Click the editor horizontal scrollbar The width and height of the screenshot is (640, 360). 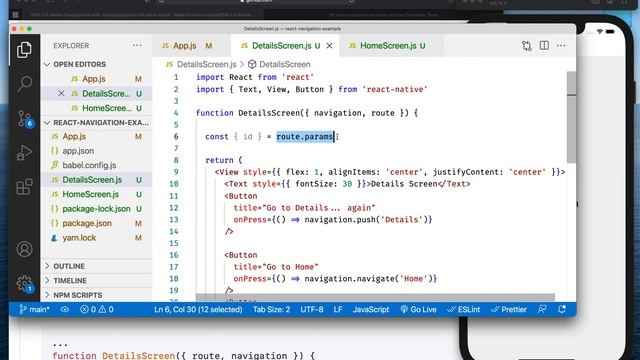click(375, 298)
